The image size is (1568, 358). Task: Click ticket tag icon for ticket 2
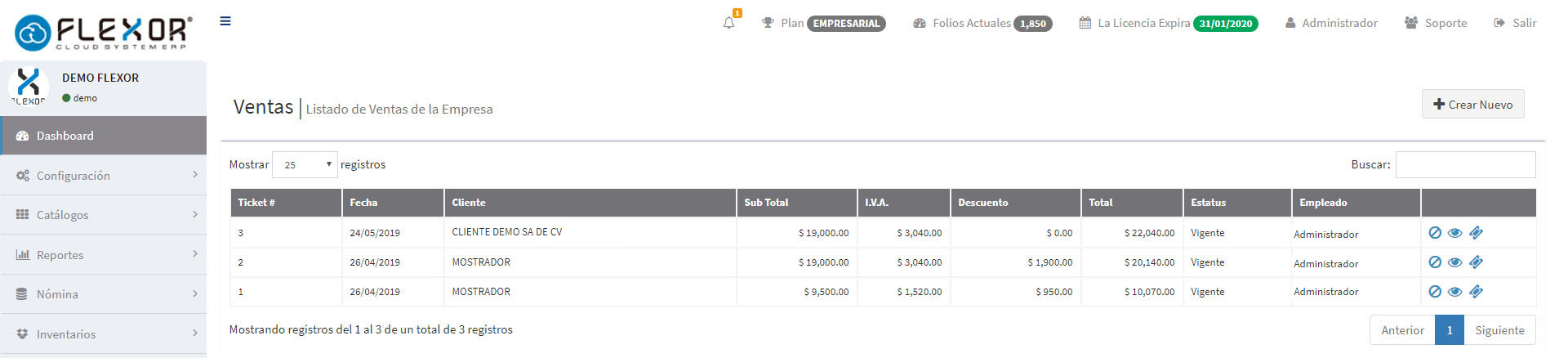pos(1476,262)
